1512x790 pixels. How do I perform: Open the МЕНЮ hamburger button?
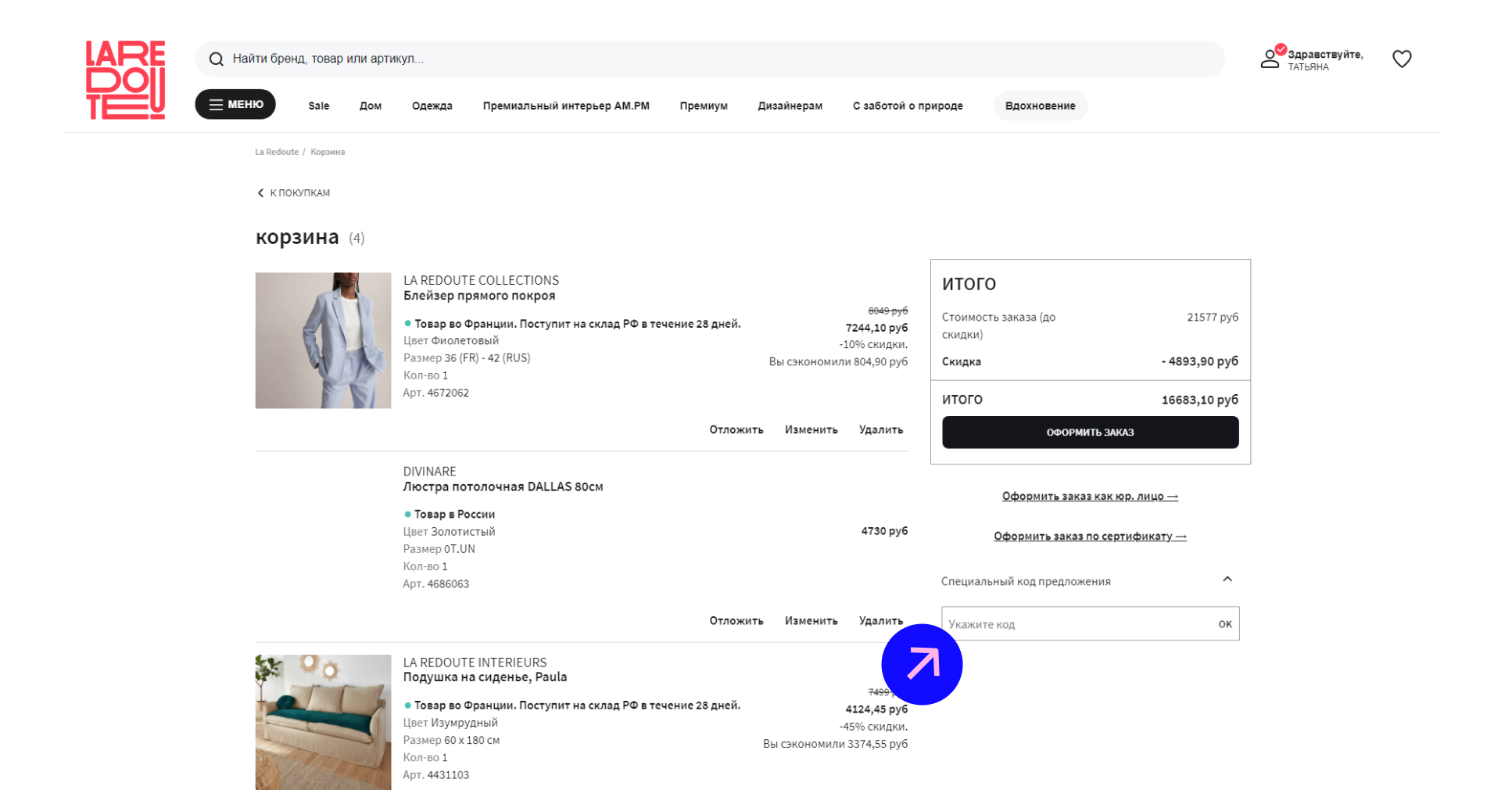(x=235, y=104)
